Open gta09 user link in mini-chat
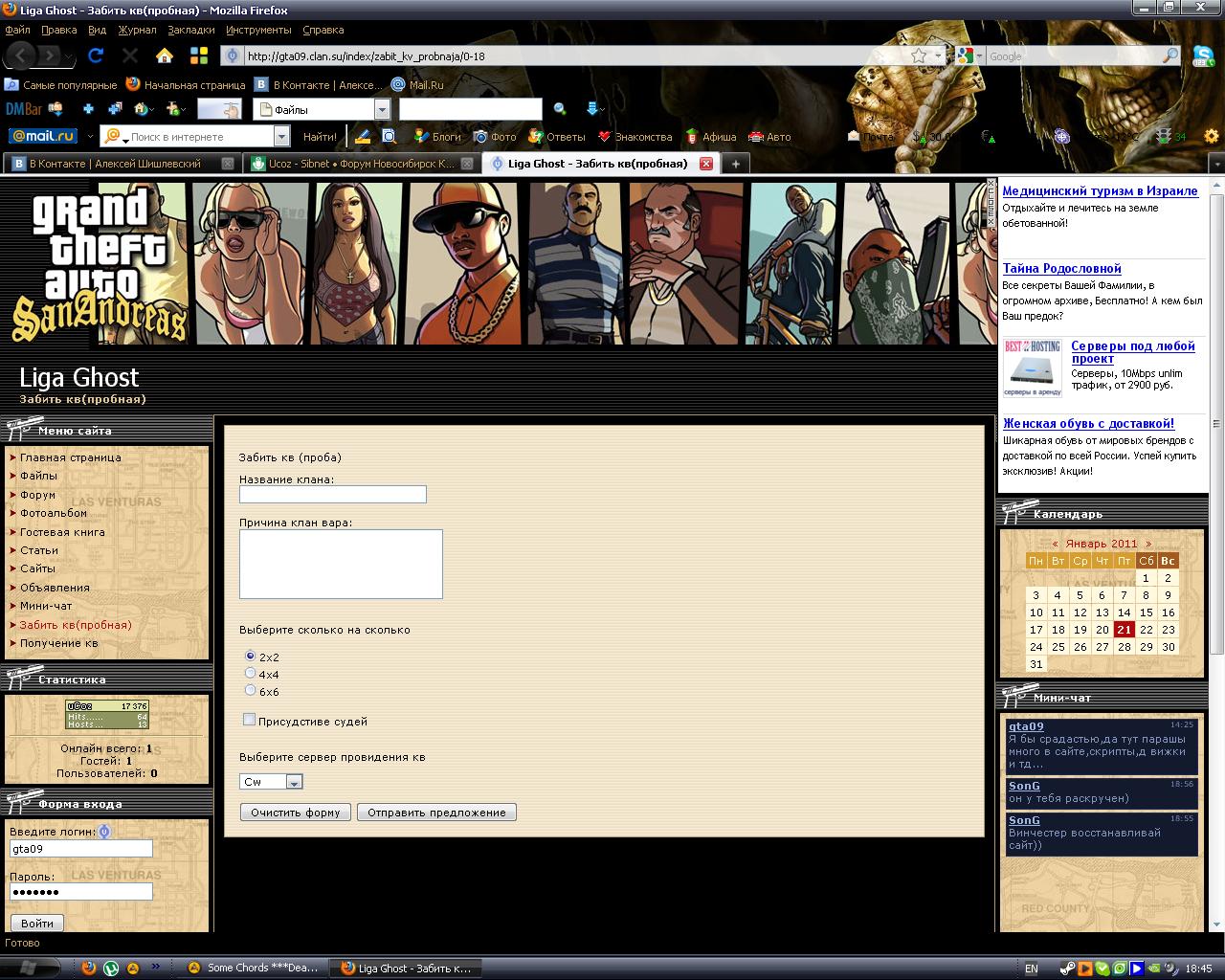Screen dimensions: 1225x980 [x=1026, y=726]
